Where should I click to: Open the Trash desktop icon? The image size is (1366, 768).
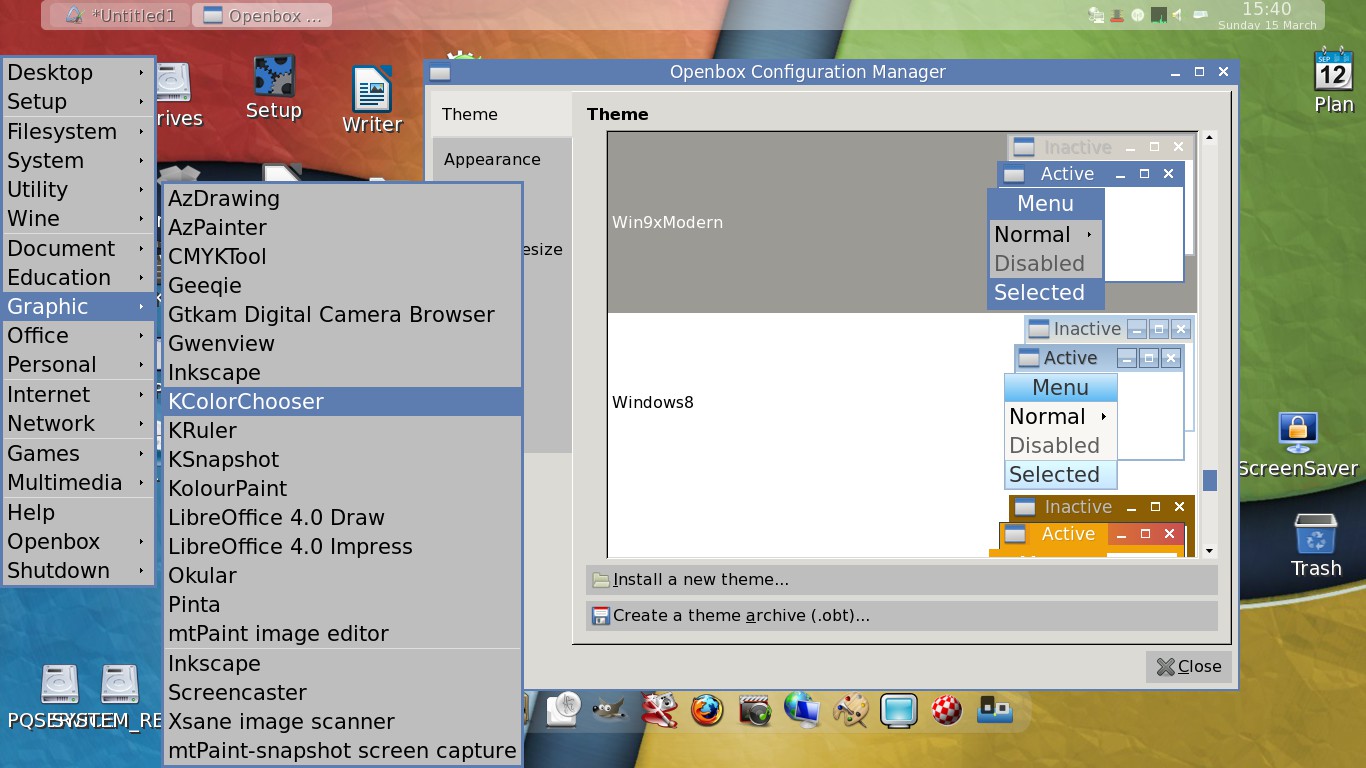[x=1316, y=545]
